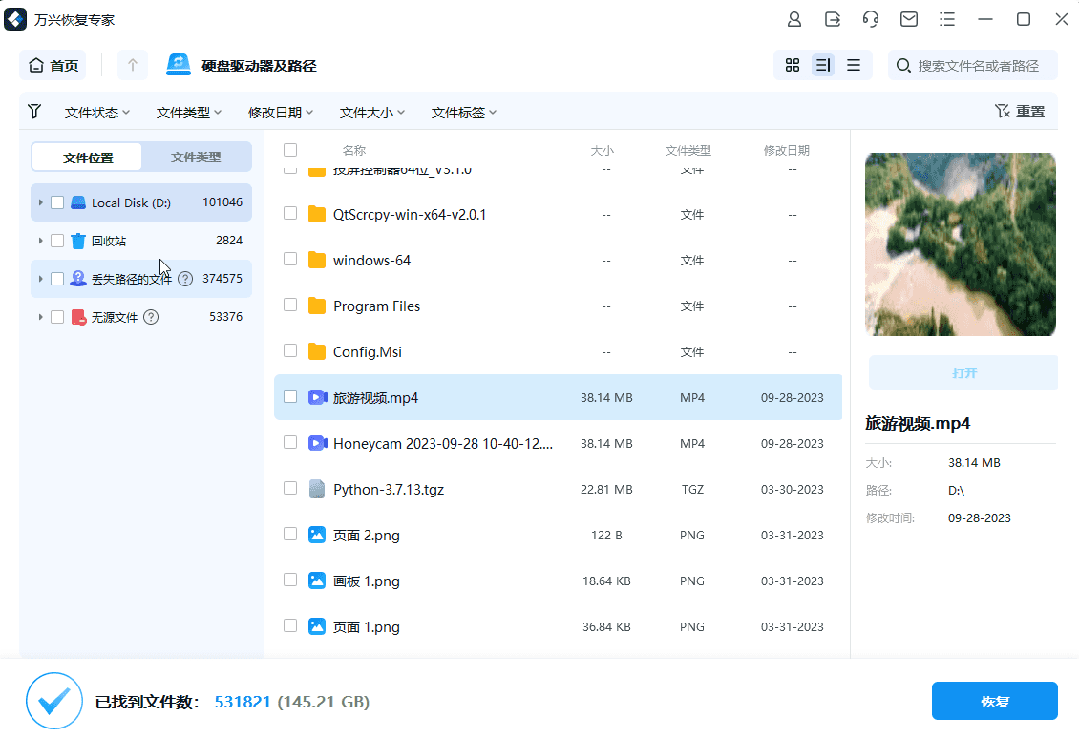The width and height of the screenshot is (1079, 739).
Task: Click the navigate-up arrow icon
Action: (x=132, y=64)
